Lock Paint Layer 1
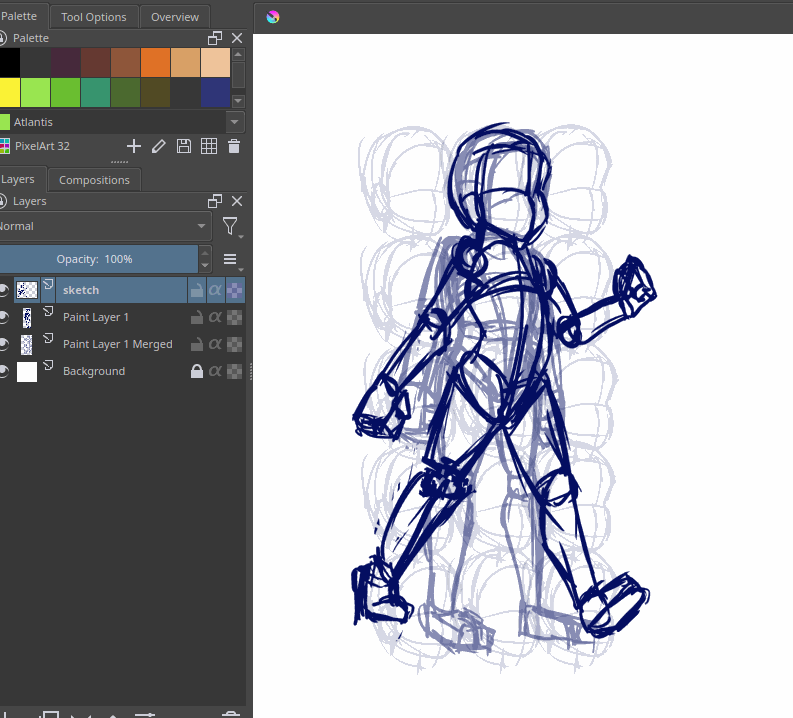 click(x=197, y=317)
